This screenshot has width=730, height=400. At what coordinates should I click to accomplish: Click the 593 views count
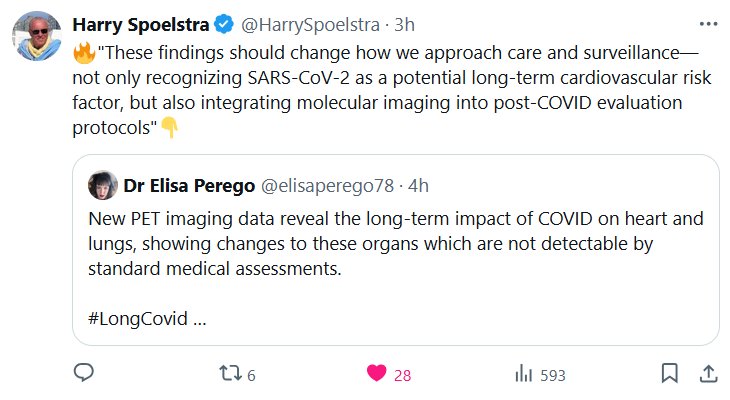(553, 375)
